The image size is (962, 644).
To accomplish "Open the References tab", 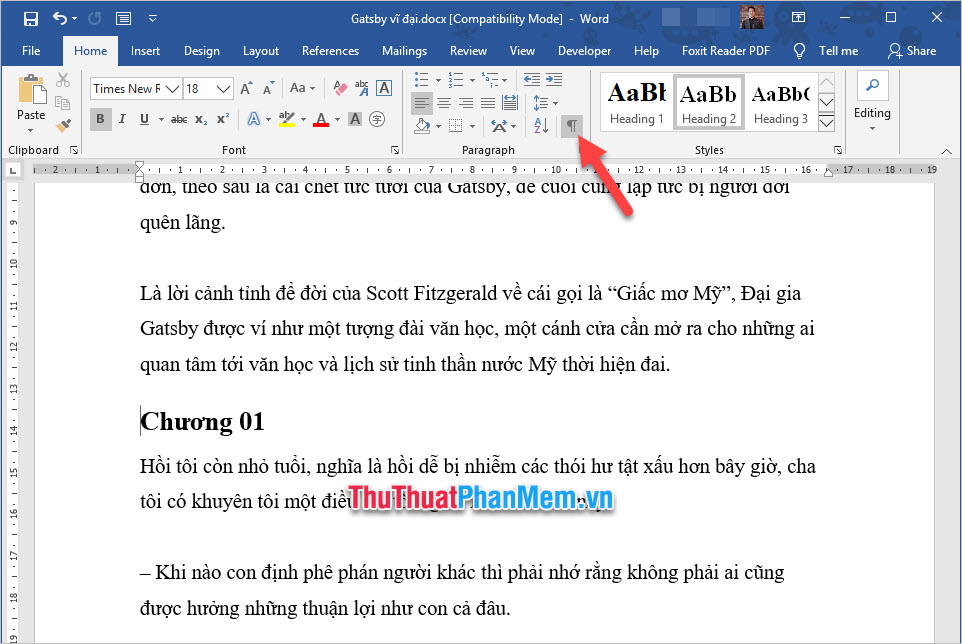I will [x=330, y=51].
